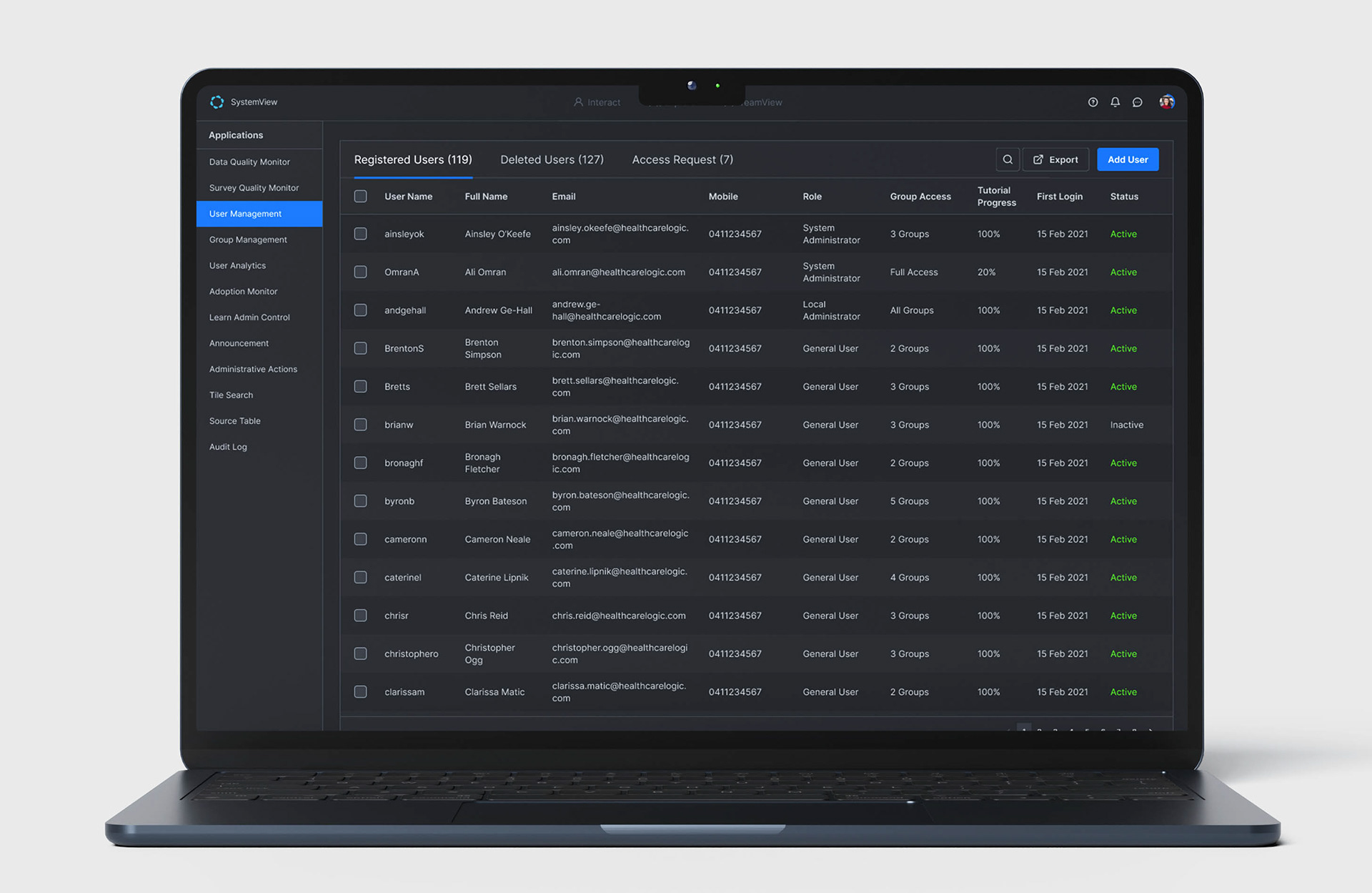Check the andgehall row checkbox

click(361, 310)
